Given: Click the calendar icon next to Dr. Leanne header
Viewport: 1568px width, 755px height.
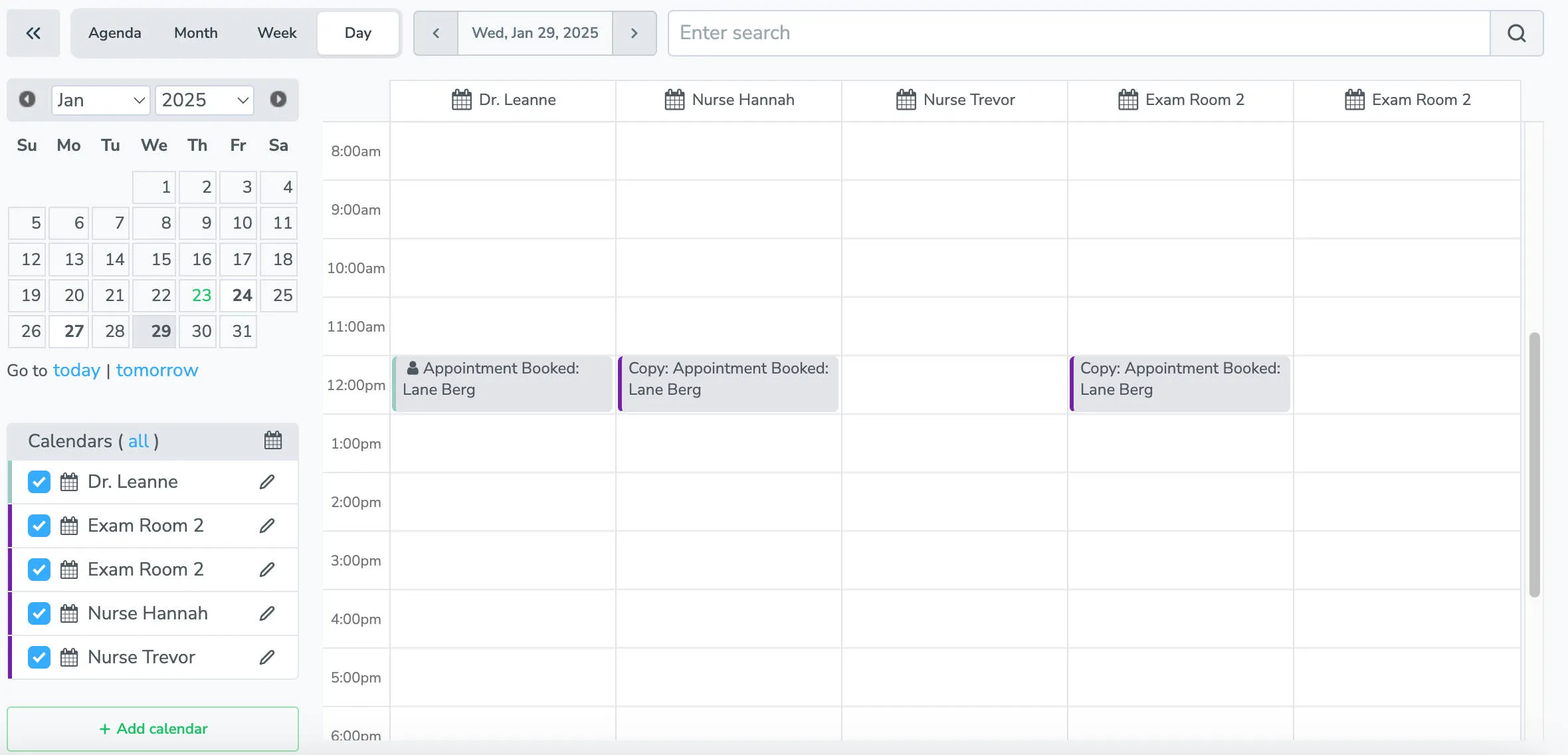Looking at the screenshot, I should point(460,99).
